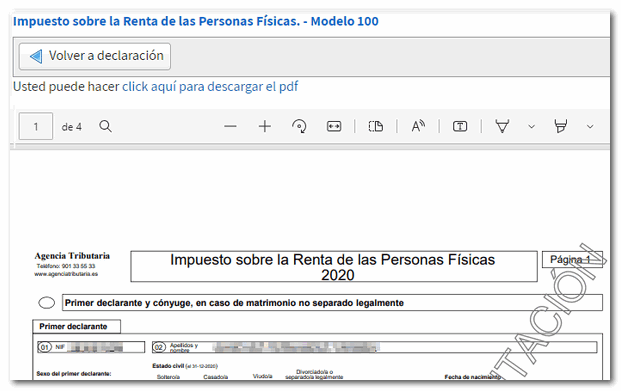Expand the draw tool options chevron
Image resolution: width=621 pixels, height=391 pixels.
tap(531, 127)
